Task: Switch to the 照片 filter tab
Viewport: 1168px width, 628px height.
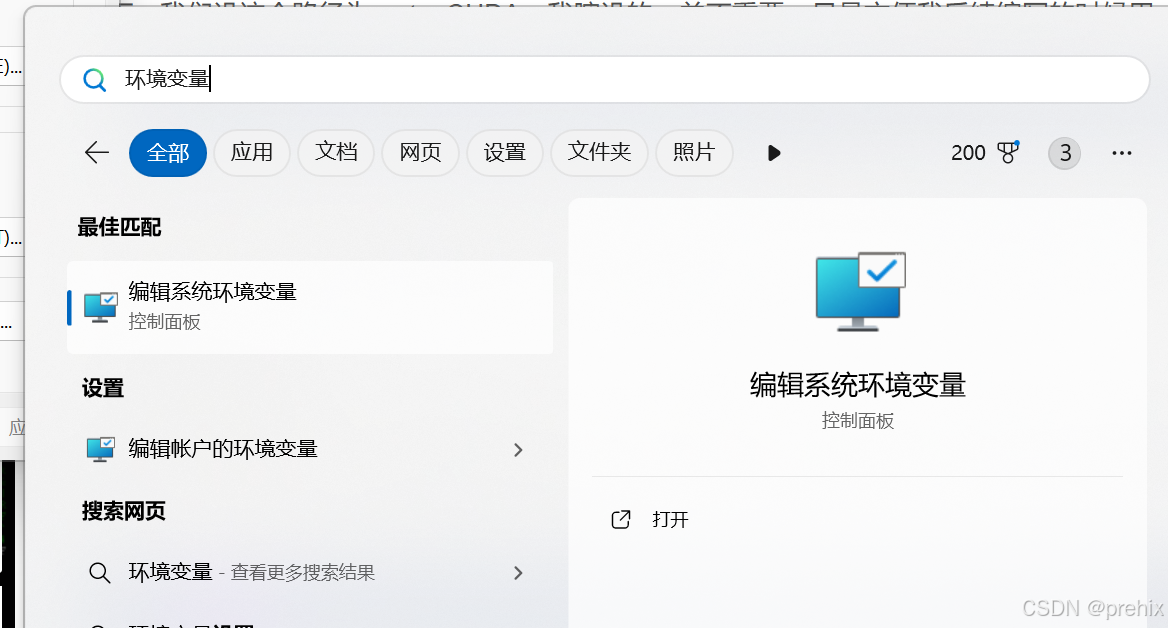Action: point(694,153)
